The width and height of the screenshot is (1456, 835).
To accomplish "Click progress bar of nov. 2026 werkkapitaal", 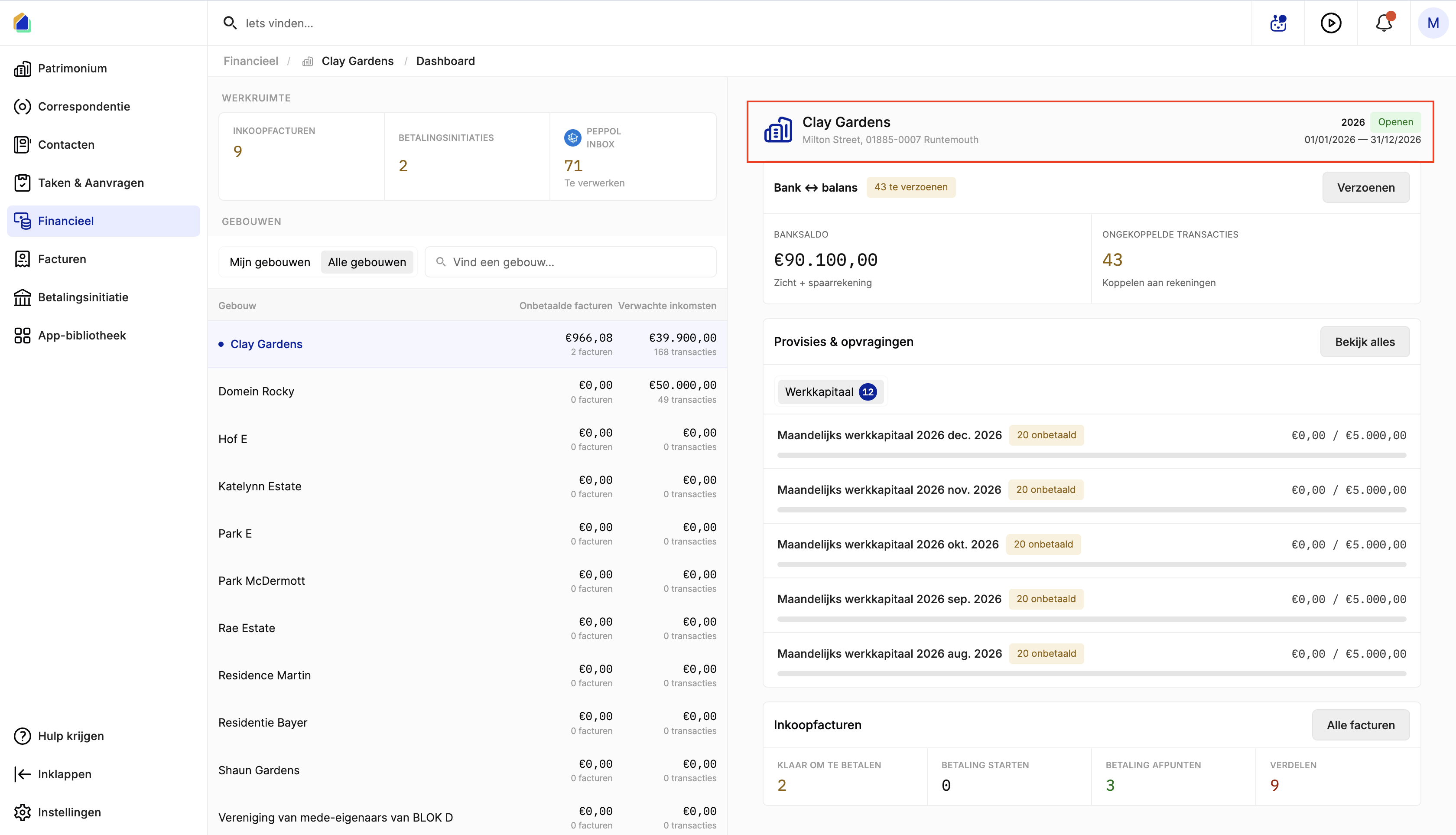I will coord(1092,510).
